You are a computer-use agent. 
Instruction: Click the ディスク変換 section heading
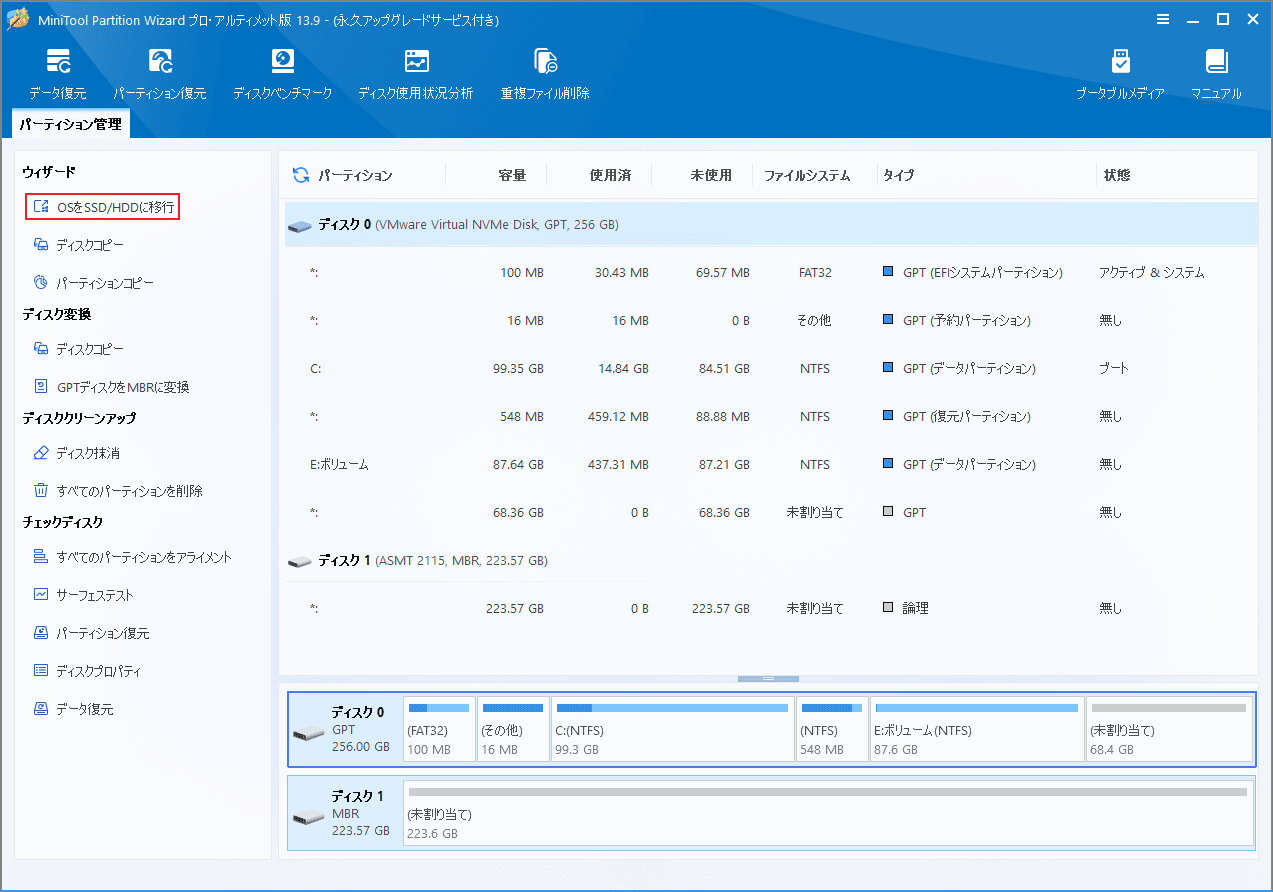tap(57, 314)
